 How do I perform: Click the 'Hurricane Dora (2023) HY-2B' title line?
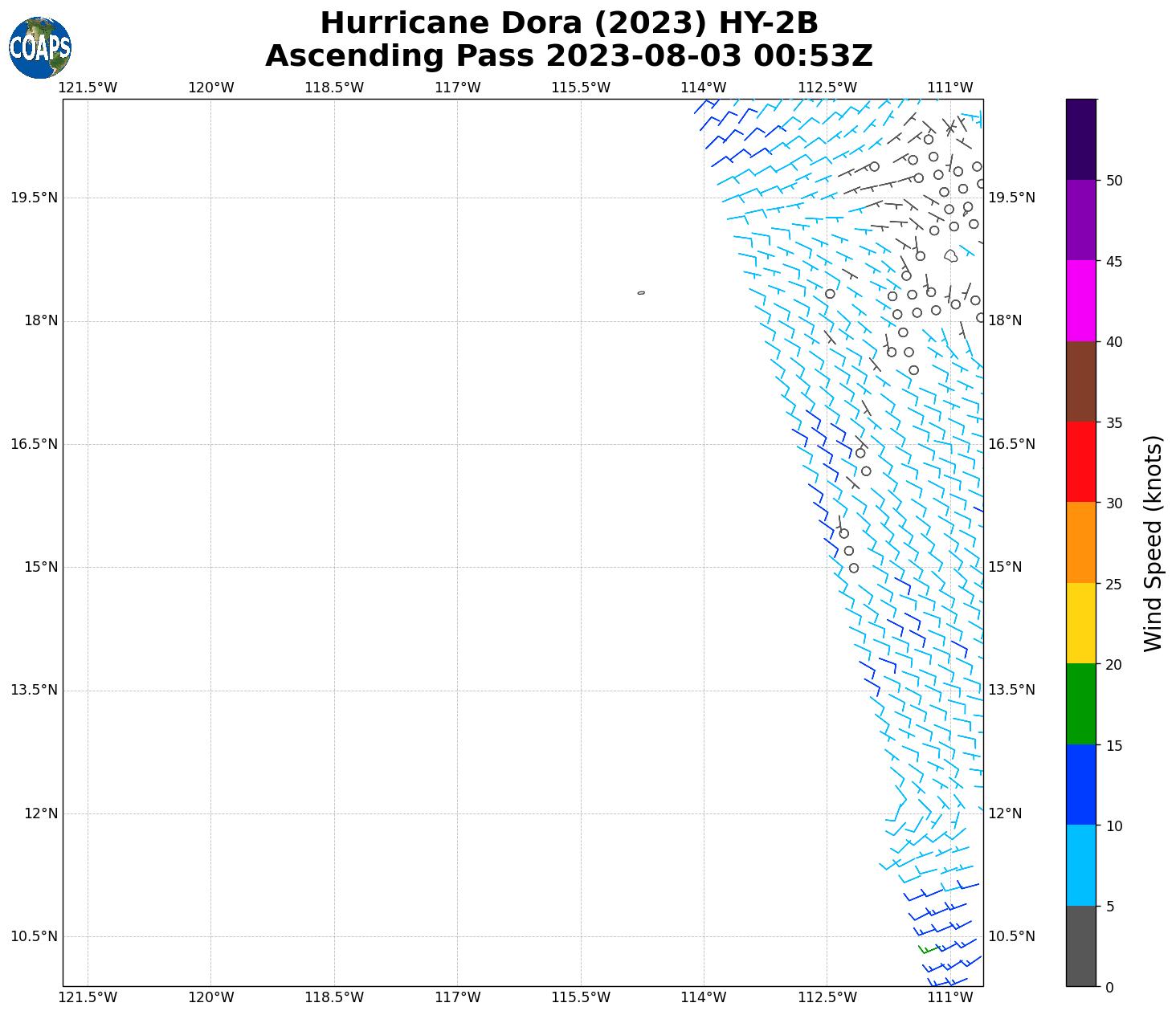(569, 23)
